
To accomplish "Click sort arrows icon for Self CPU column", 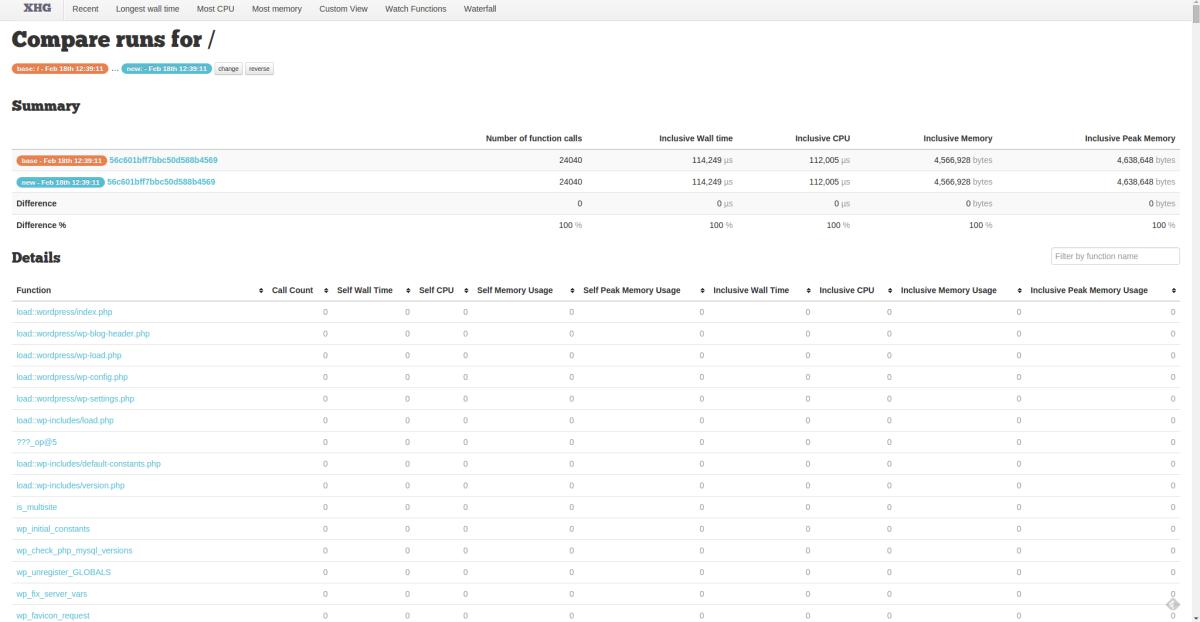I will (x=465, y=291).
